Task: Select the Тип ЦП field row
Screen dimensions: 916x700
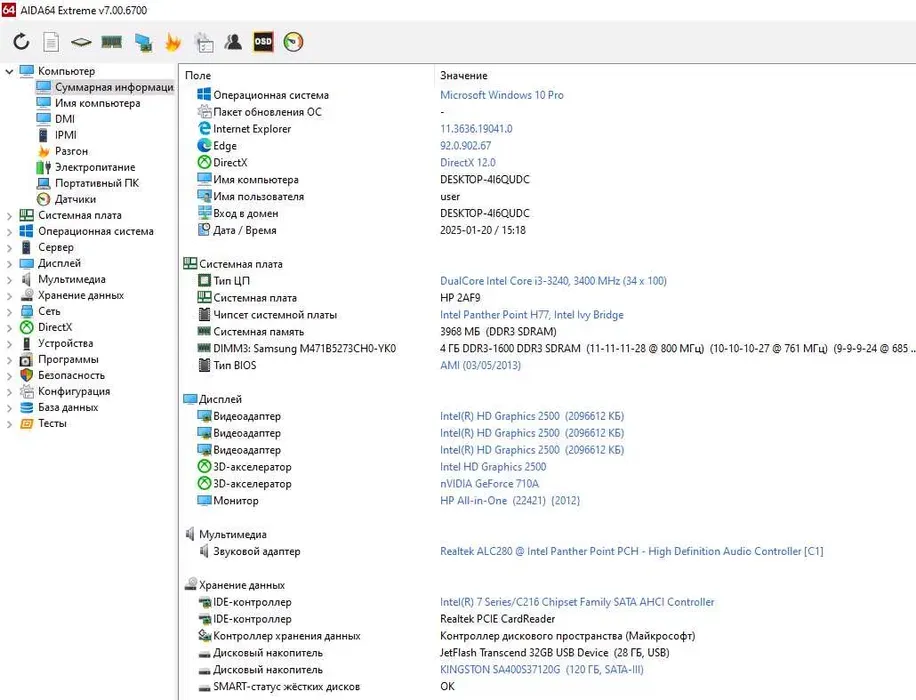Action: pyautogui.click(x=224, y=280)
